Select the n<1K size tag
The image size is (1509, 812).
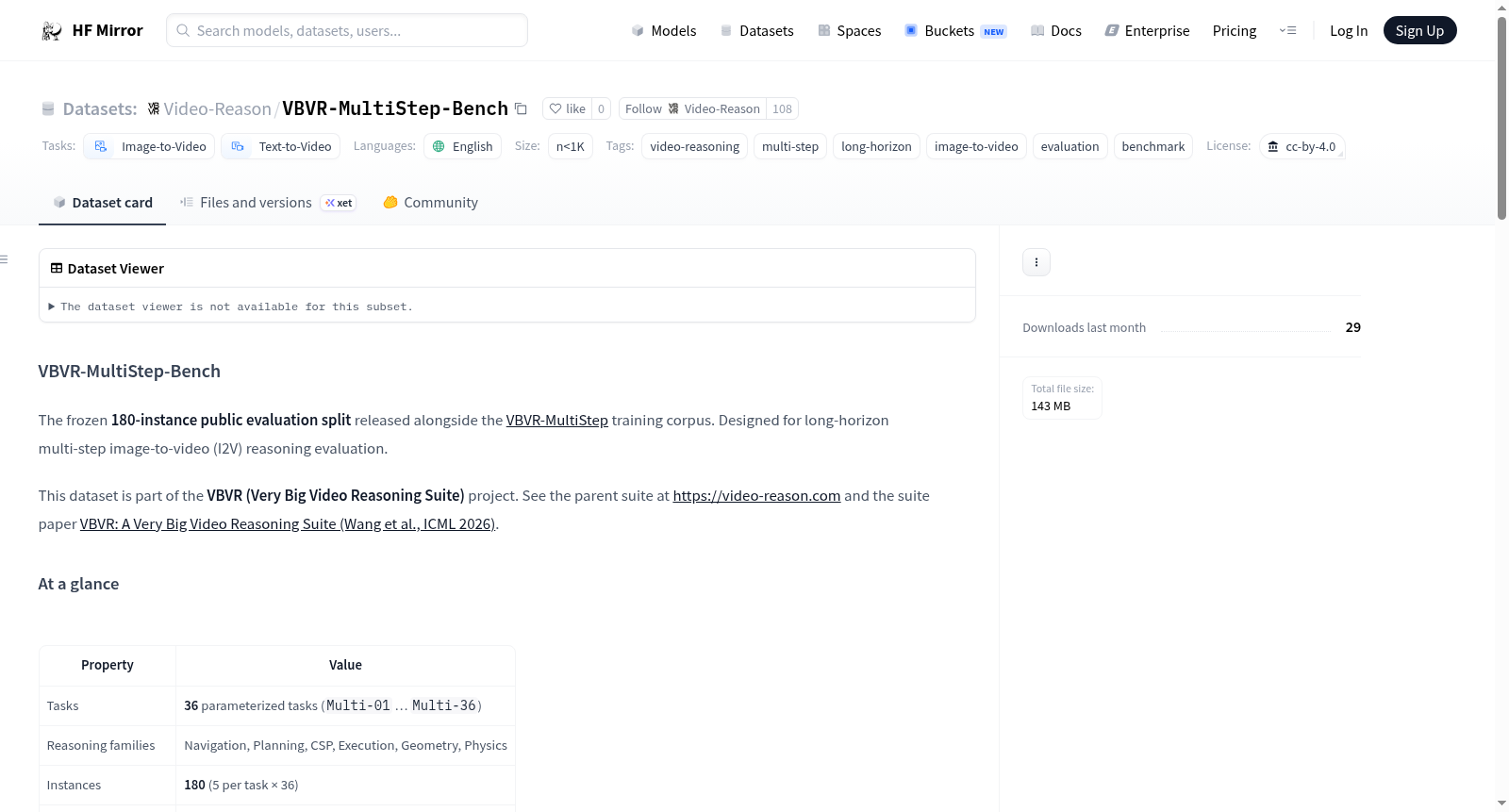(571, 146)
